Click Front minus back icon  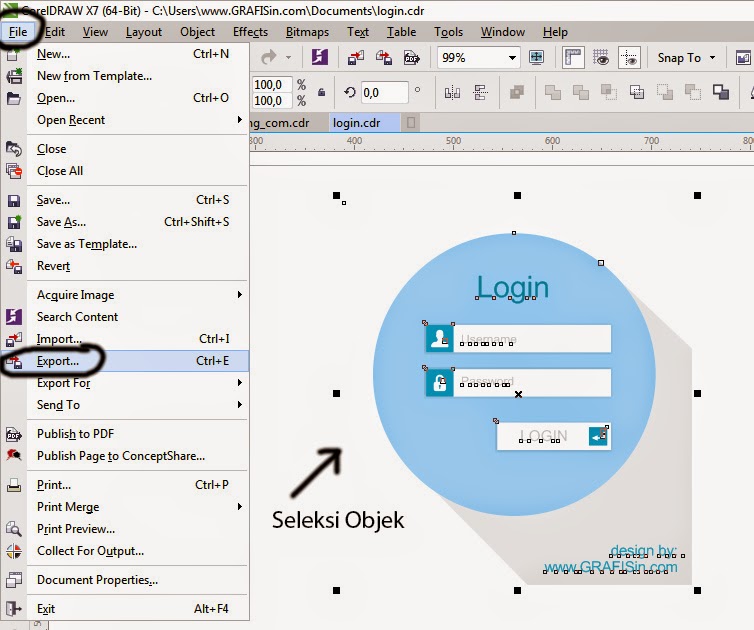click(x=665, y=92)
